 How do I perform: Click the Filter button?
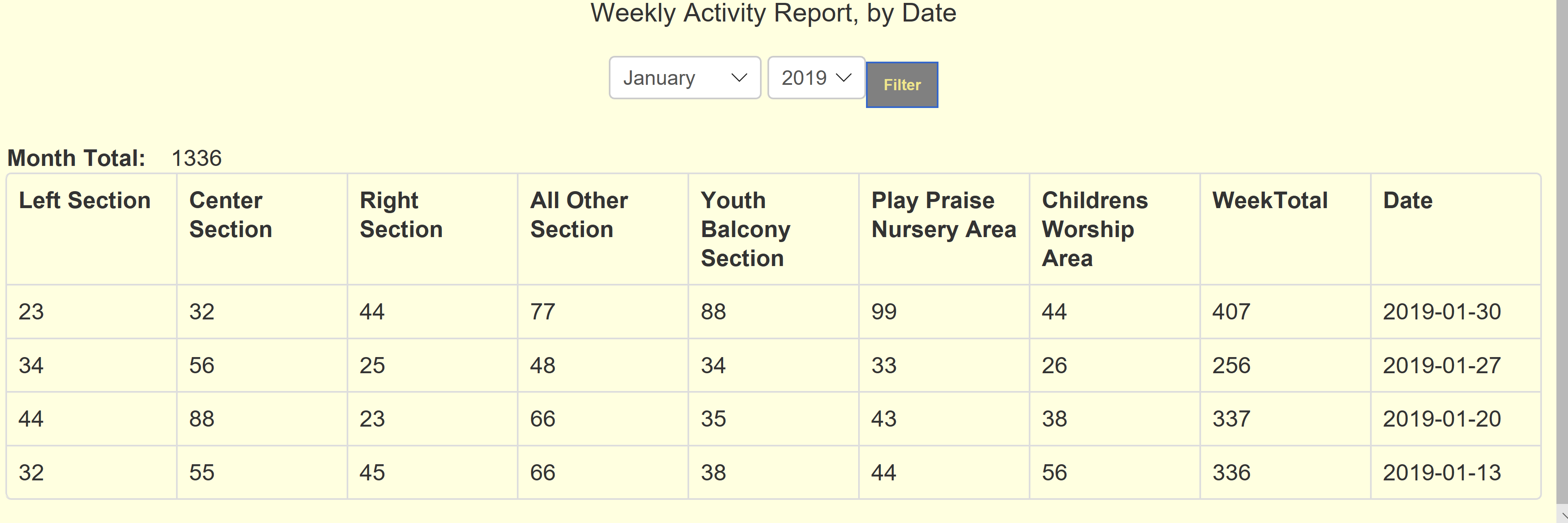coord(902,84)
